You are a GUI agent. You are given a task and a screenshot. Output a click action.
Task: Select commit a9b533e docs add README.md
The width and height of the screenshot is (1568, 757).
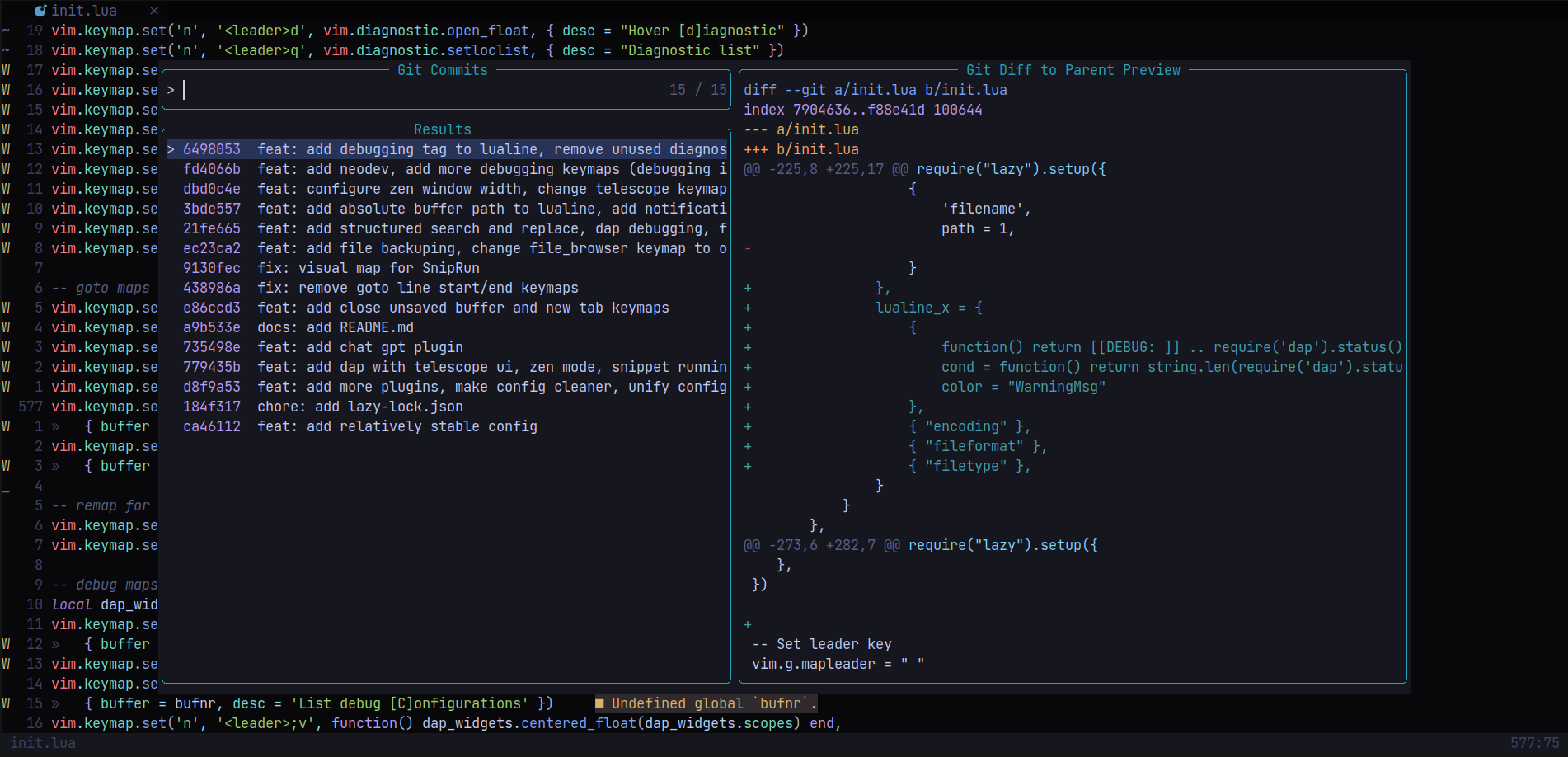[447, 327]
